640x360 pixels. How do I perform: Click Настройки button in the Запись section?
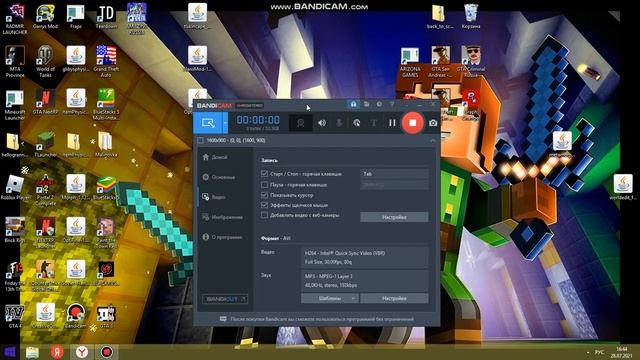point(394,217)
